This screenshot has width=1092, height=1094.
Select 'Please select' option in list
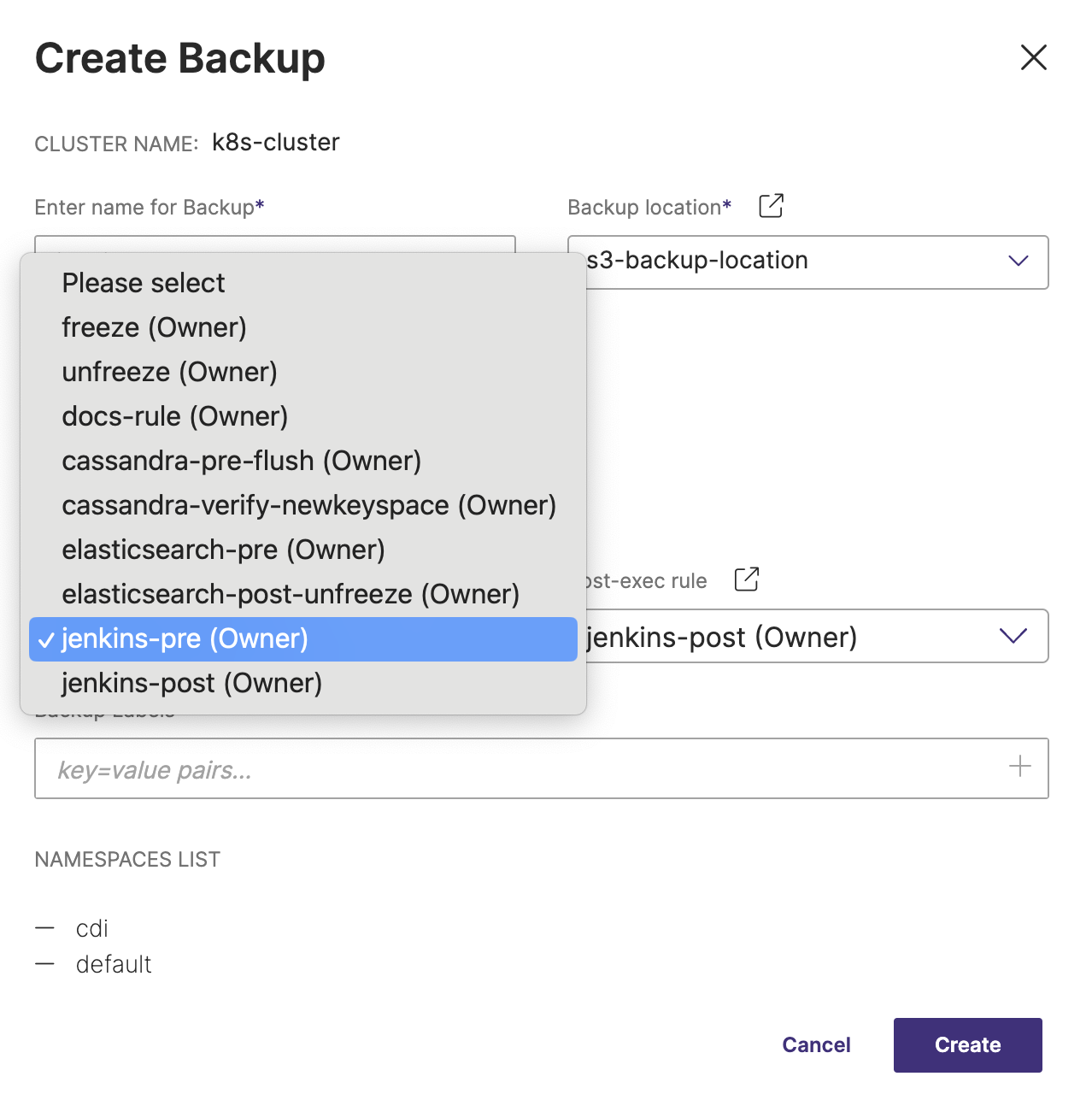144,283
